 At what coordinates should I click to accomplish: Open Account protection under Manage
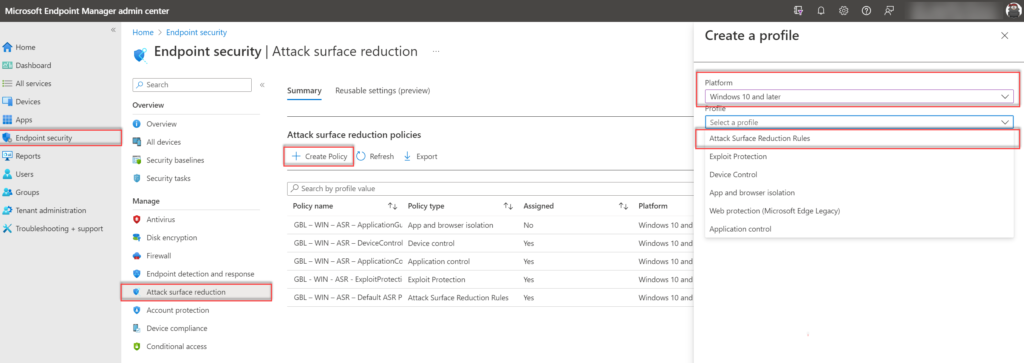[x=178, y=310]
